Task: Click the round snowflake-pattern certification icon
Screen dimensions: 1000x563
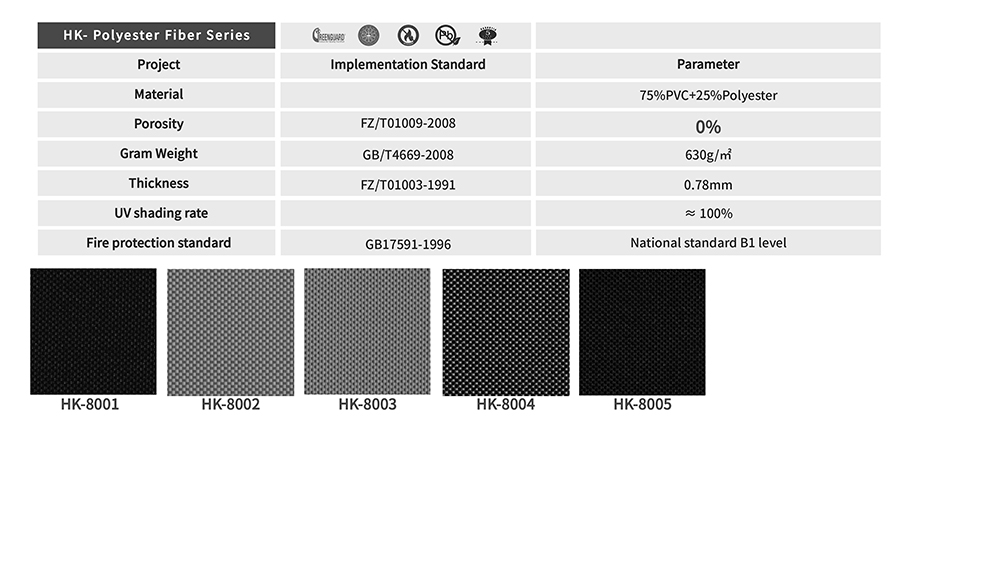Action: click(368, 36)
